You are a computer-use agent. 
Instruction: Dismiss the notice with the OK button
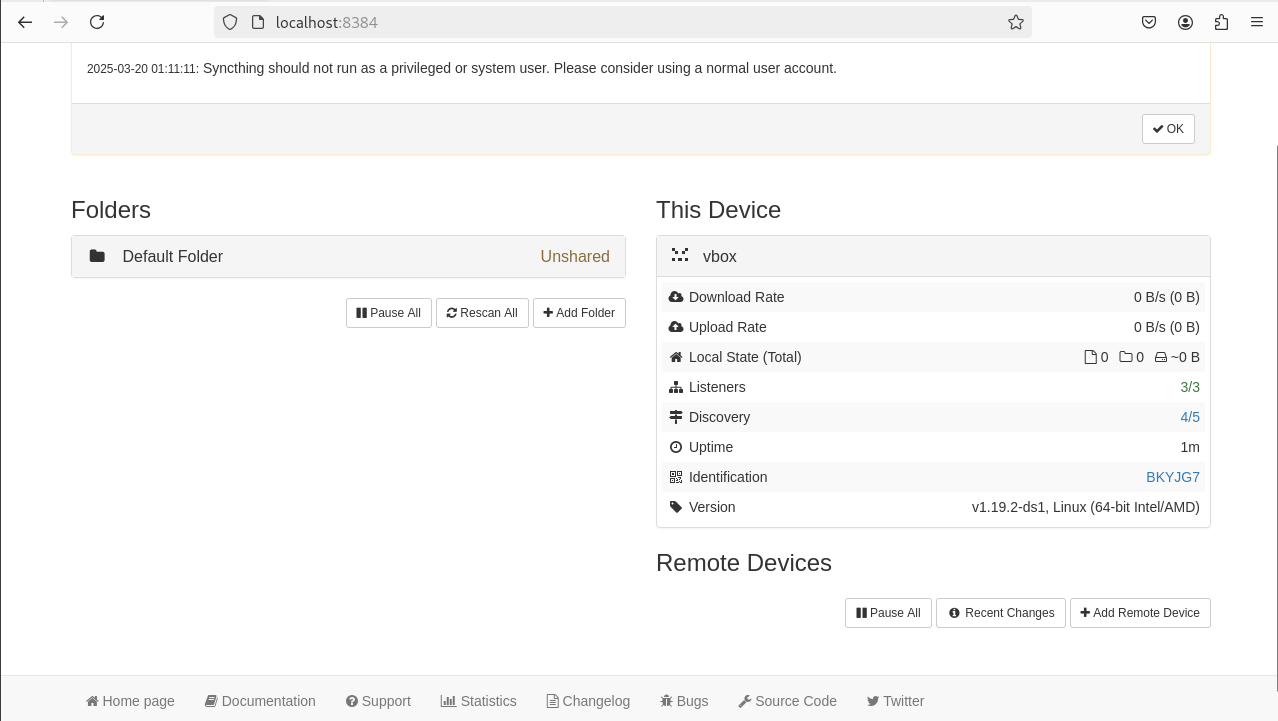pyautogui.click(x=1167, y=129)
